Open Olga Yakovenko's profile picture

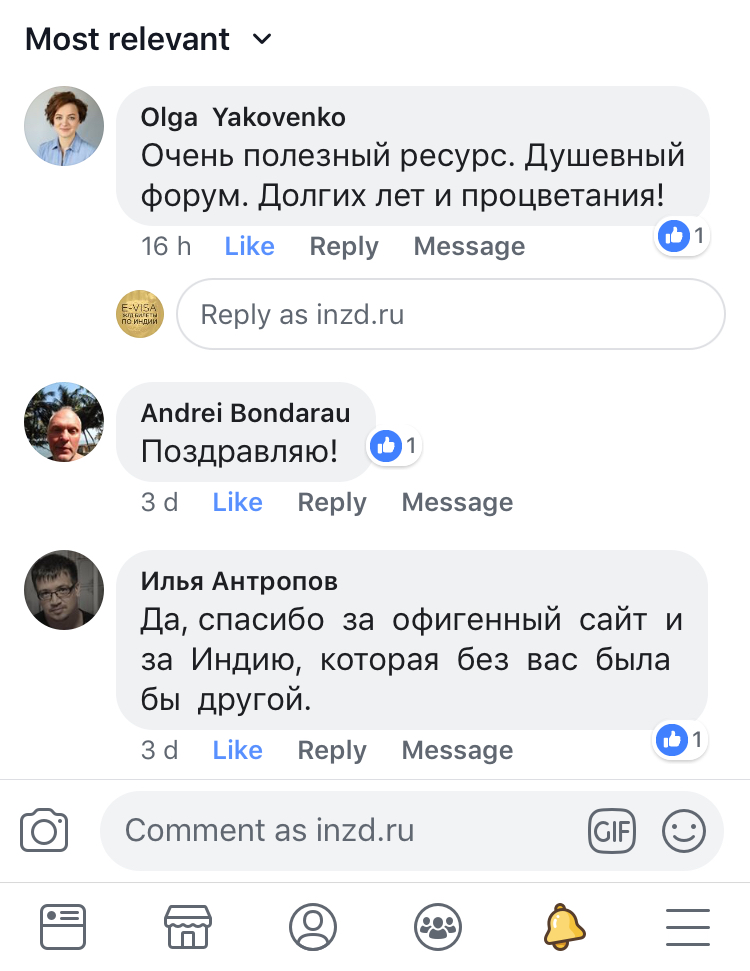(64, 126)
